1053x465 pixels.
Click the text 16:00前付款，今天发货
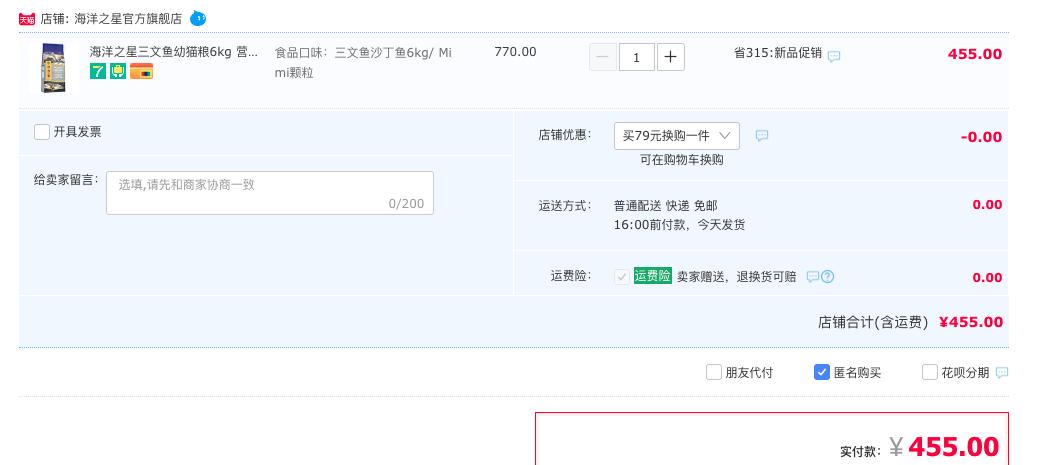pyautogui.click(x=680, y=225)
